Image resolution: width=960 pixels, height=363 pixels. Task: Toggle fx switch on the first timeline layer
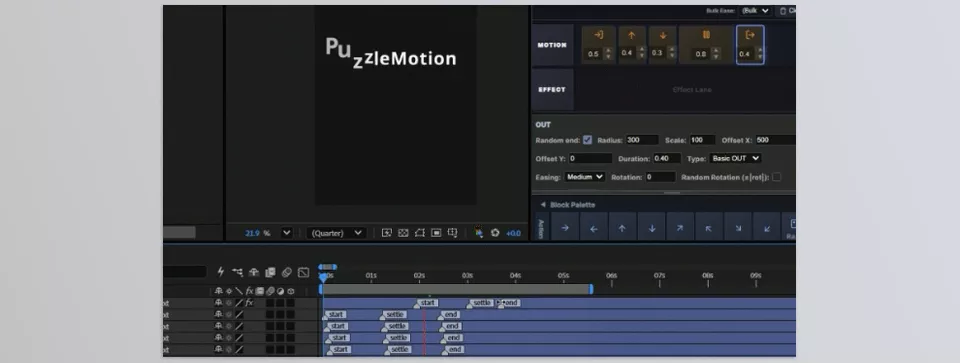(x=249, y=302)
